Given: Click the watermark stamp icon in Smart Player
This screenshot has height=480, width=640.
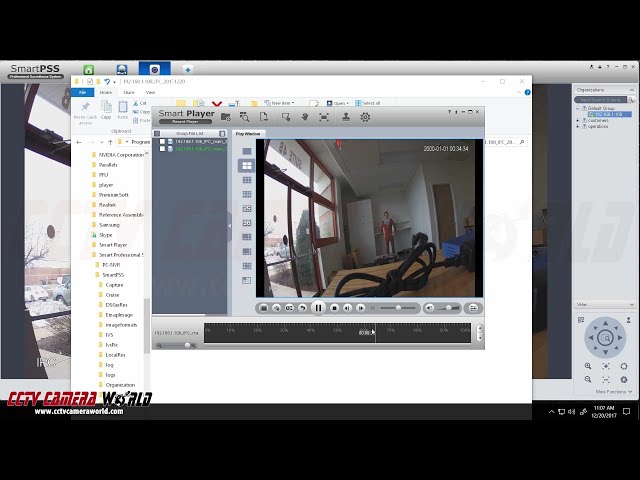Looking at the screenshot, I should click(x=346, y=117).
